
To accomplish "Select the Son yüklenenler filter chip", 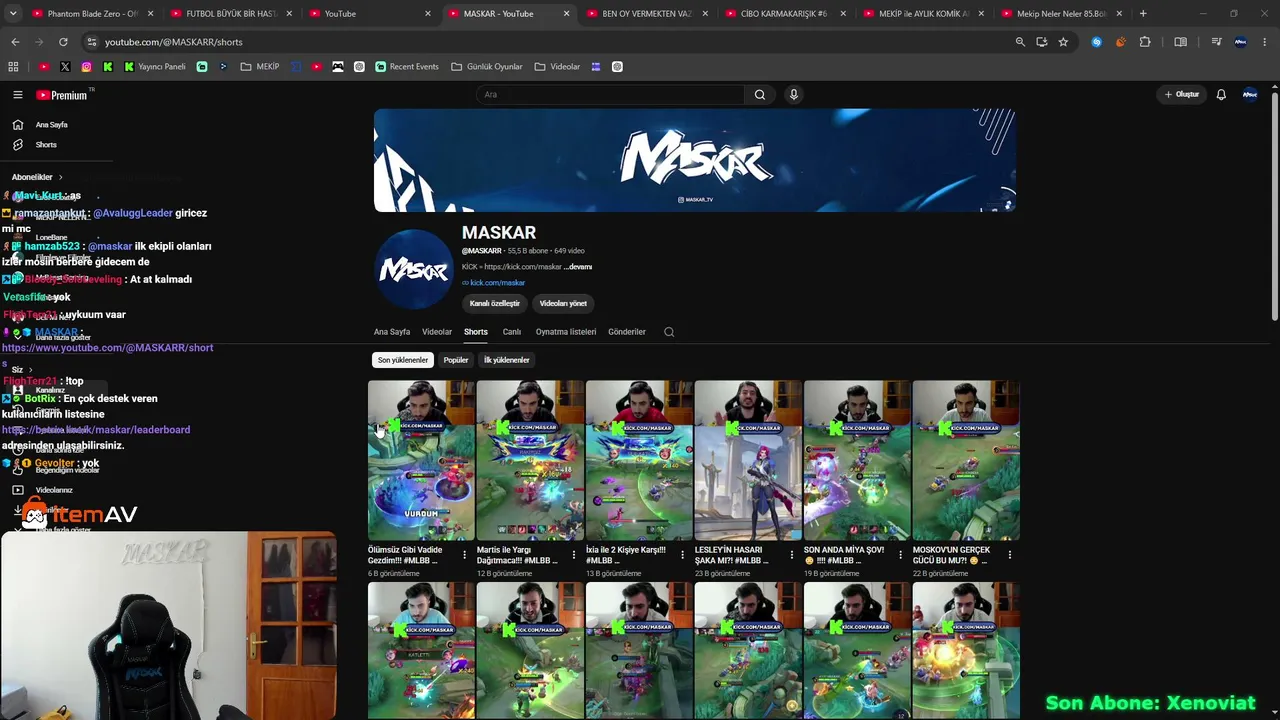I will pyautogui.click(x=403, y=360).
